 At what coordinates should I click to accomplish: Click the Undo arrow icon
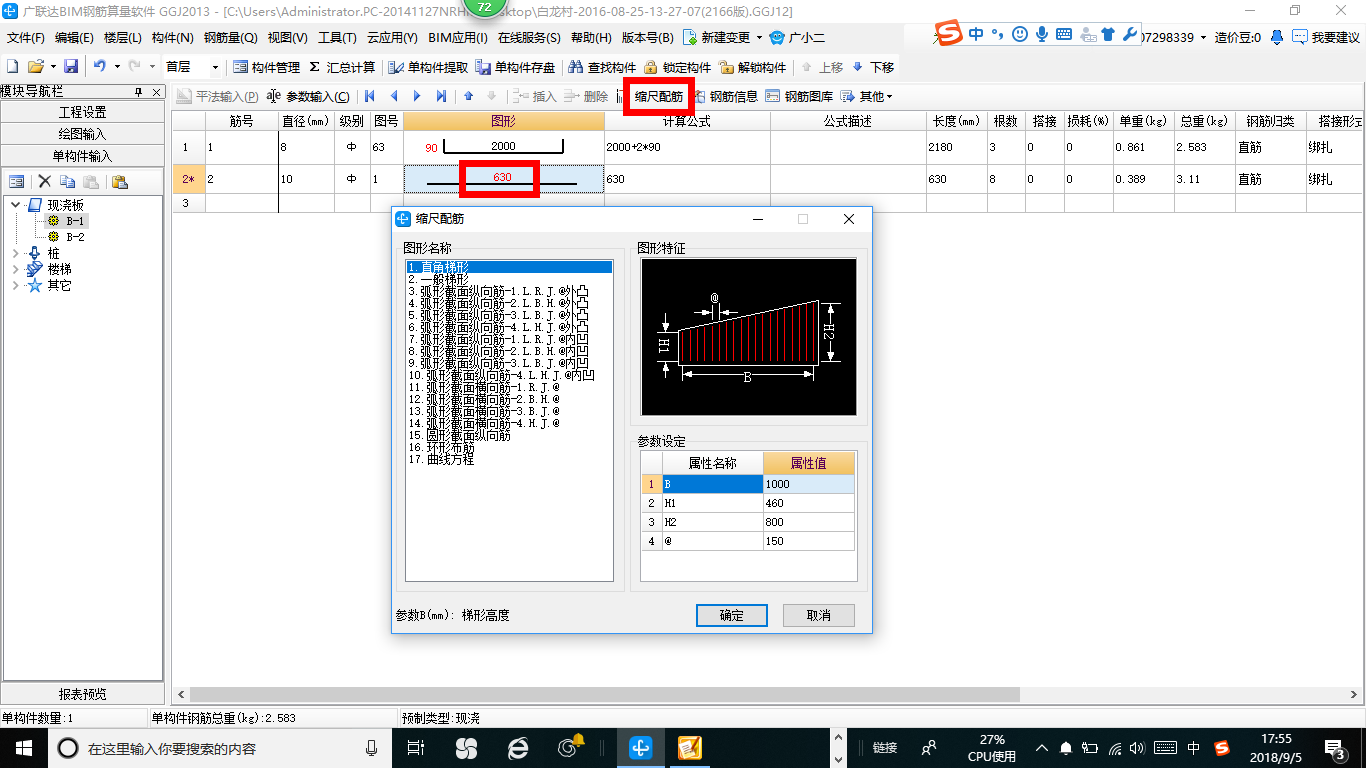[x=99, y=67]
